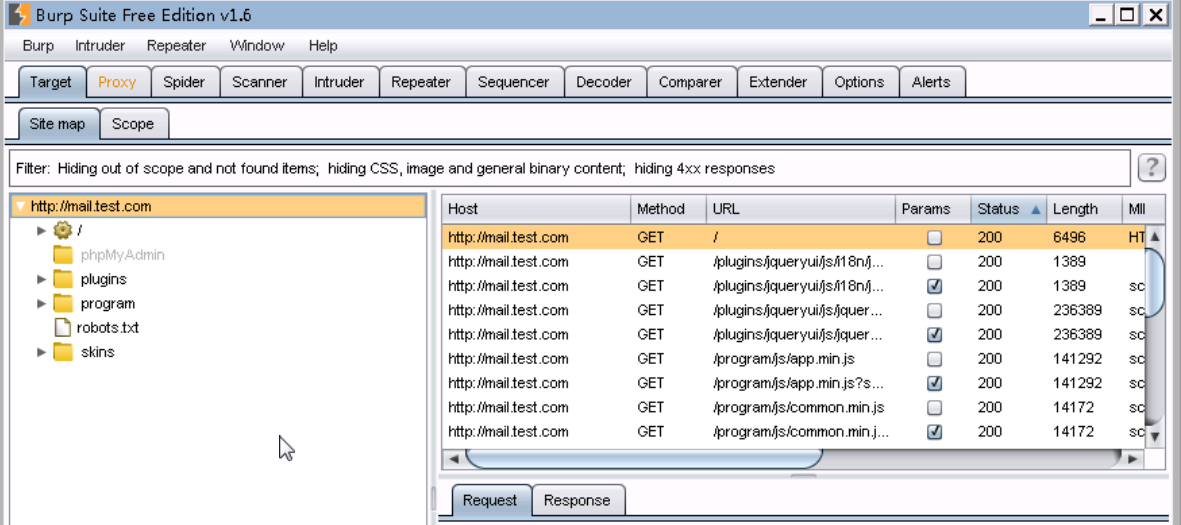Open the Window menu
Image resolution: width=1181 pixels, height=525 pixels.
click(x=257, y=46)
